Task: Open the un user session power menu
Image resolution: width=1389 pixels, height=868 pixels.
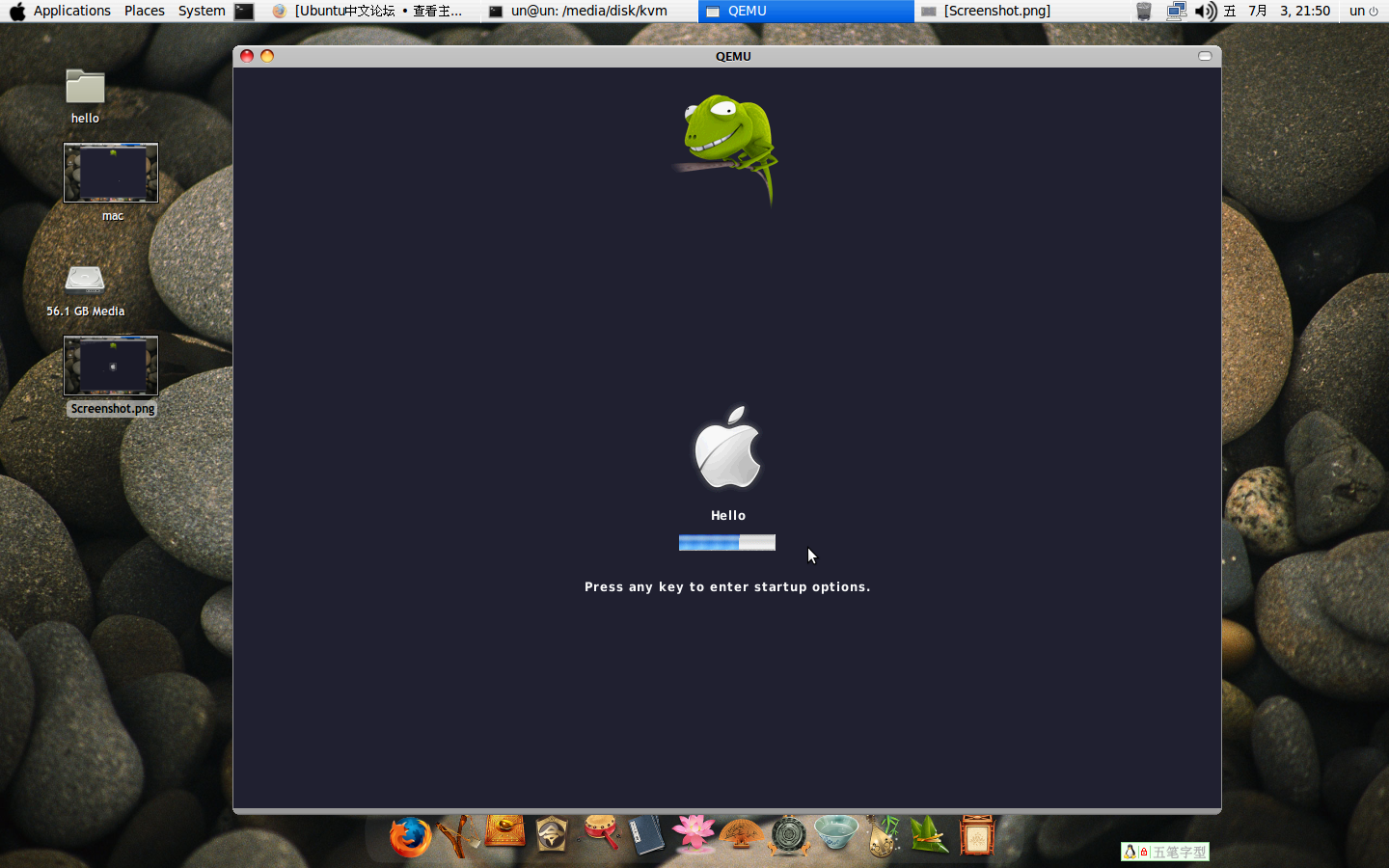Action: [1364, 11]
